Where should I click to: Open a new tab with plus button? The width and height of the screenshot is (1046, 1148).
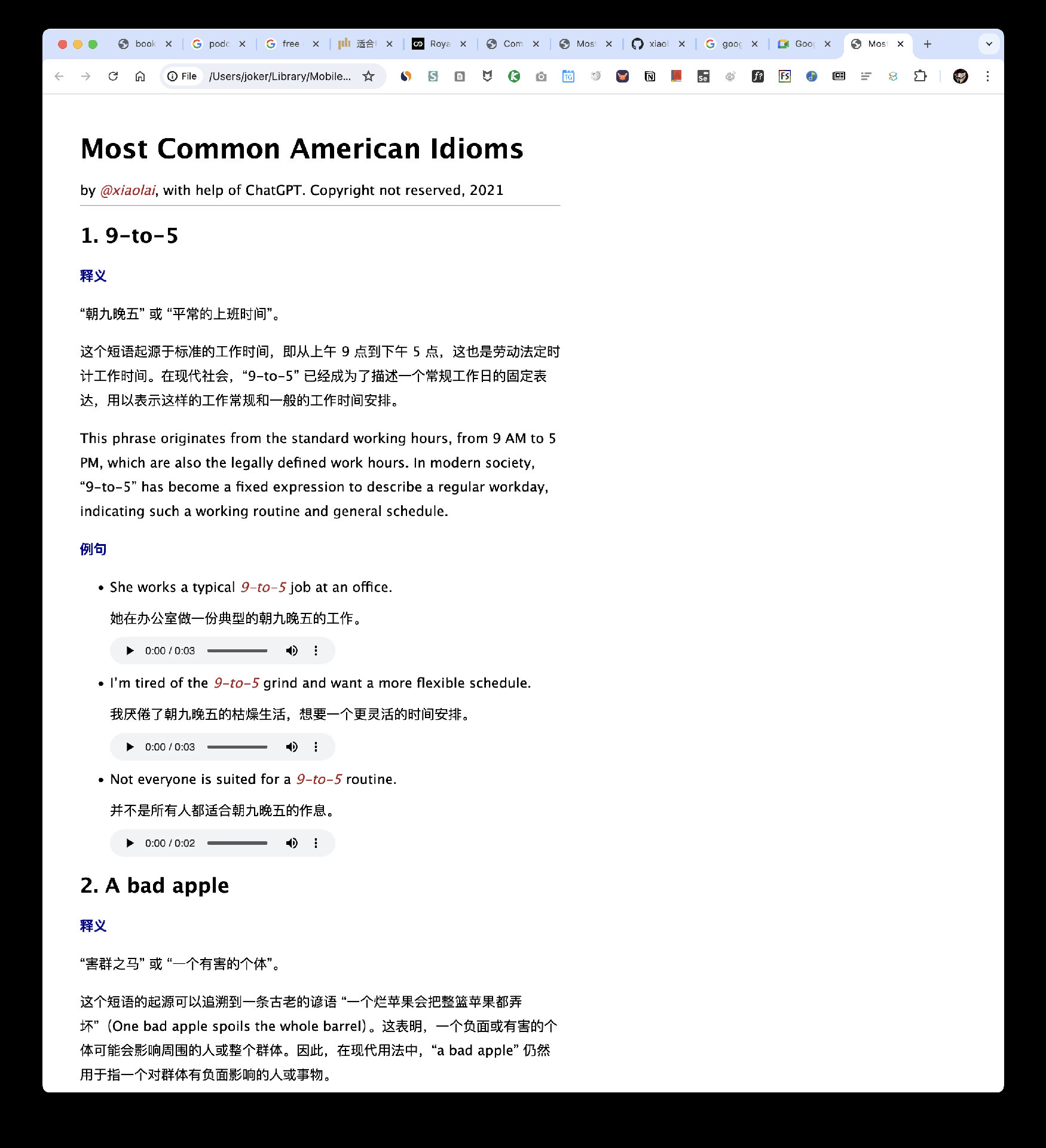click(x=927, y=44)
